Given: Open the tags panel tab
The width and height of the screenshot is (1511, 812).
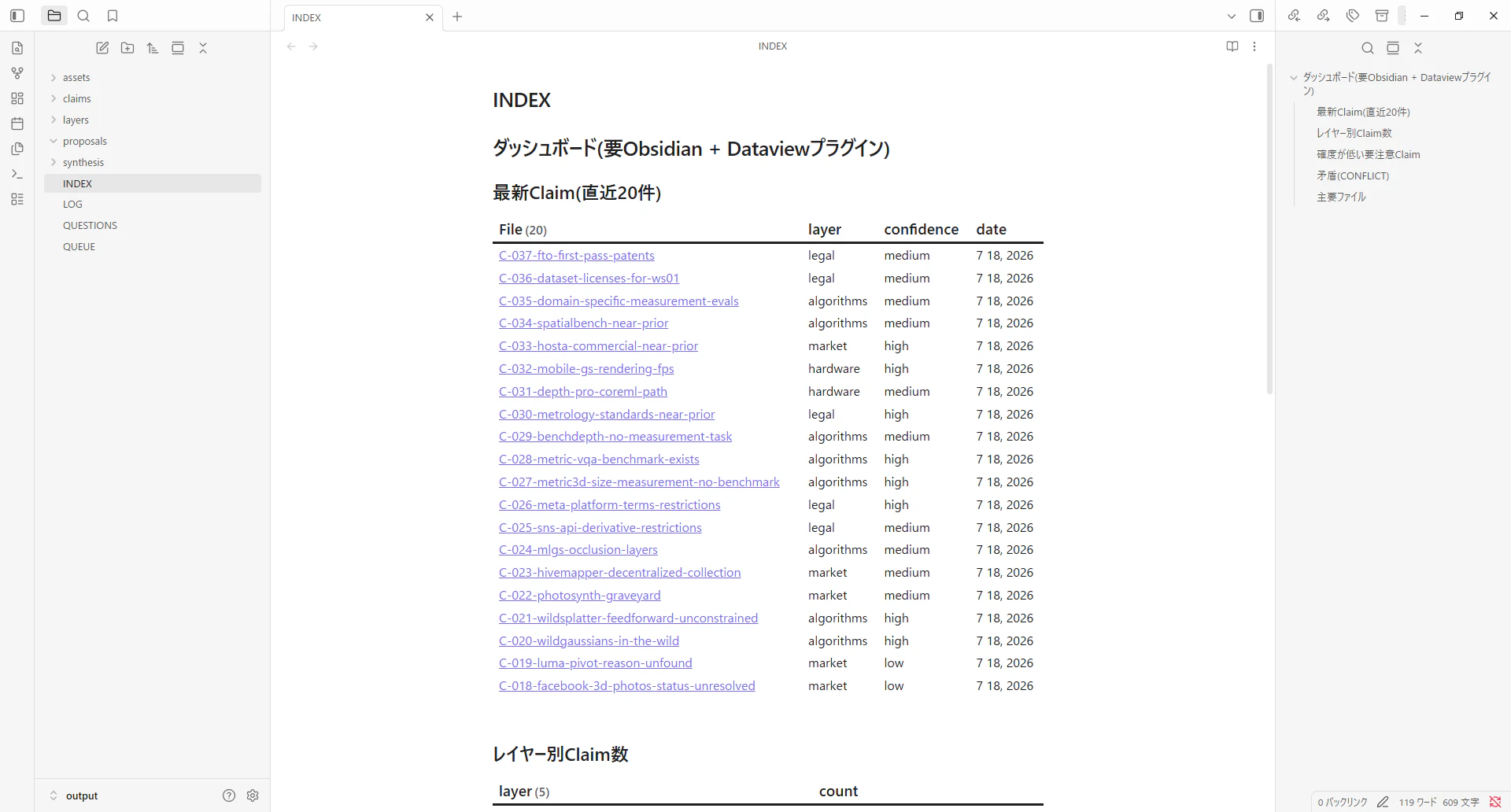Looking at the screenshot, I should click(1353, 16).
